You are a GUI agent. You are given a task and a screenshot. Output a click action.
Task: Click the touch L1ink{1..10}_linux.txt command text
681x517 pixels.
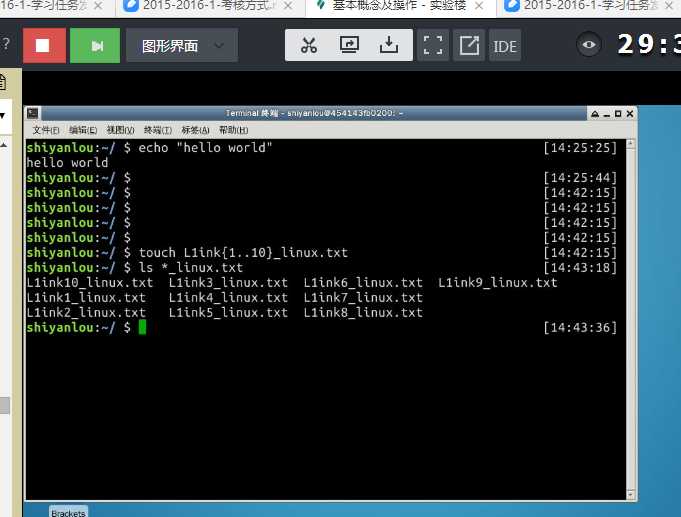click(x=243, y=253)
